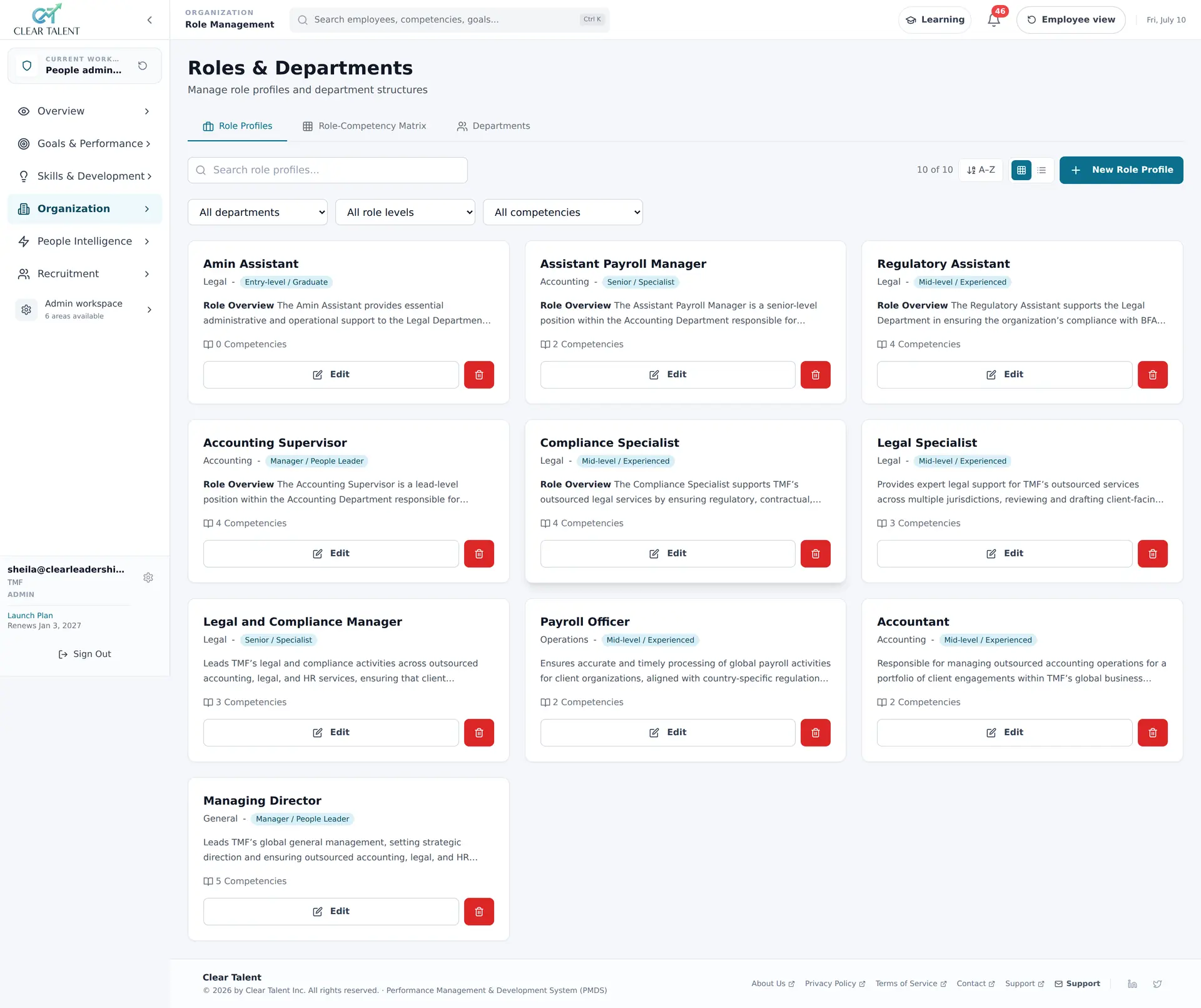The image size is (1201, 1008).
Task: Open the LinkedIn icon in the footer
Action: point(1132,984)
